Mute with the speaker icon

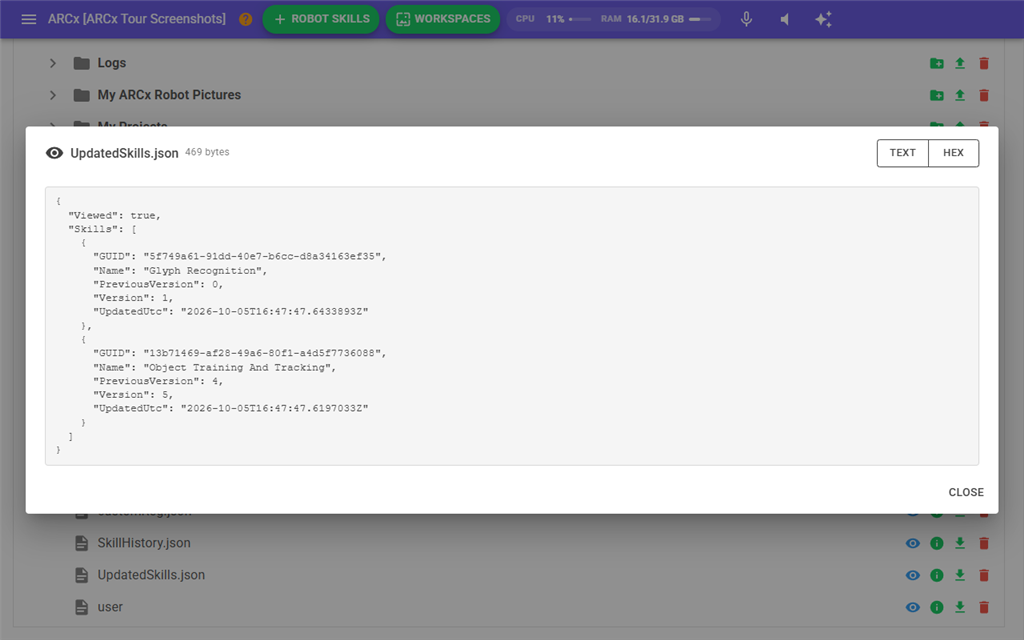click(x=785, y=19)
